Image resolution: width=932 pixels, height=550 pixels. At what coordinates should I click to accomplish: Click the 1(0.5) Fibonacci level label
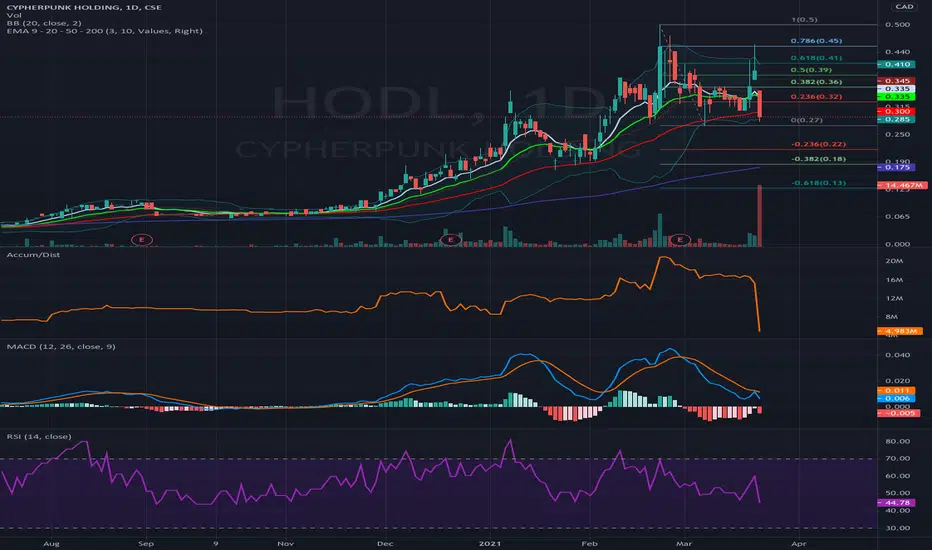pyautogui.click(x=804, y=19)
